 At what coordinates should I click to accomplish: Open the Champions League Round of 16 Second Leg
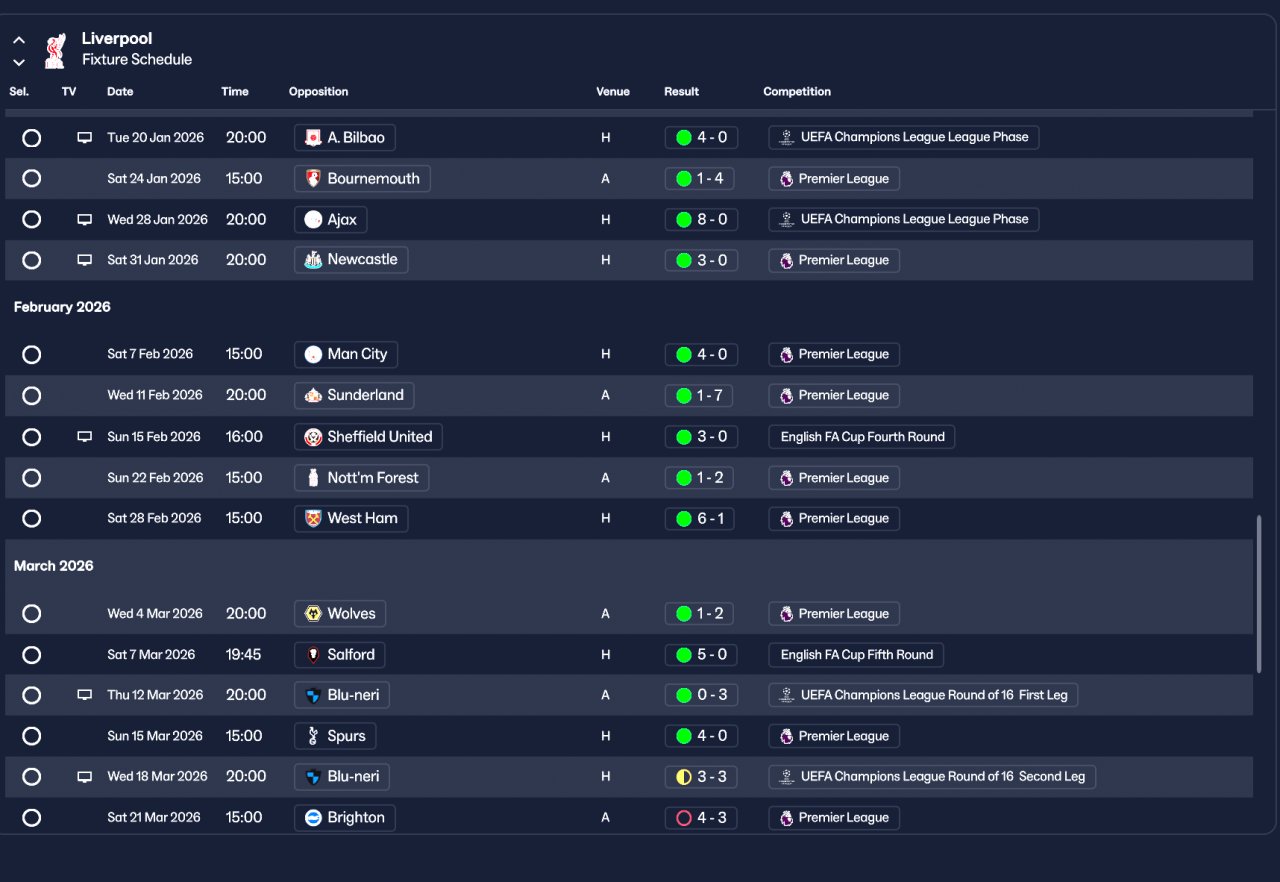point(932,777)
